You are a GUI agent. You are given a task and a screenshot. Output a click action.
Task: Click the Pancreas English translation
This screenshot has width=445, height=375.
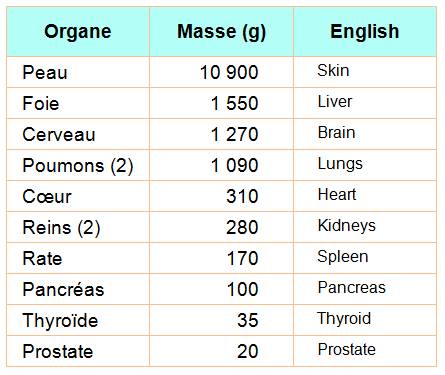click(x=352, y=287)
